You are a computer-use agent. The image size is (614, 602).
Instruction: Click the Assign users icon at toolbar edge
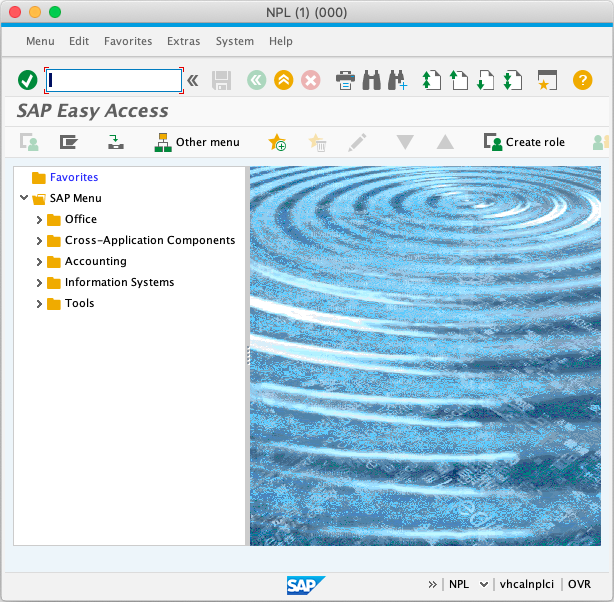(x=601, y=143)
